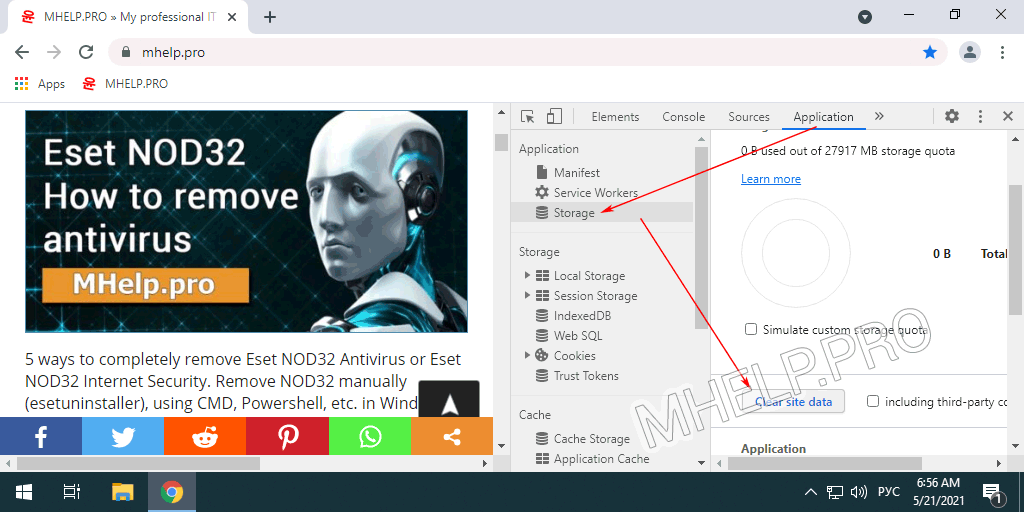The image size is (1024, 512).
Task: Select the inspect element picker icon
Action: [528, 116]
